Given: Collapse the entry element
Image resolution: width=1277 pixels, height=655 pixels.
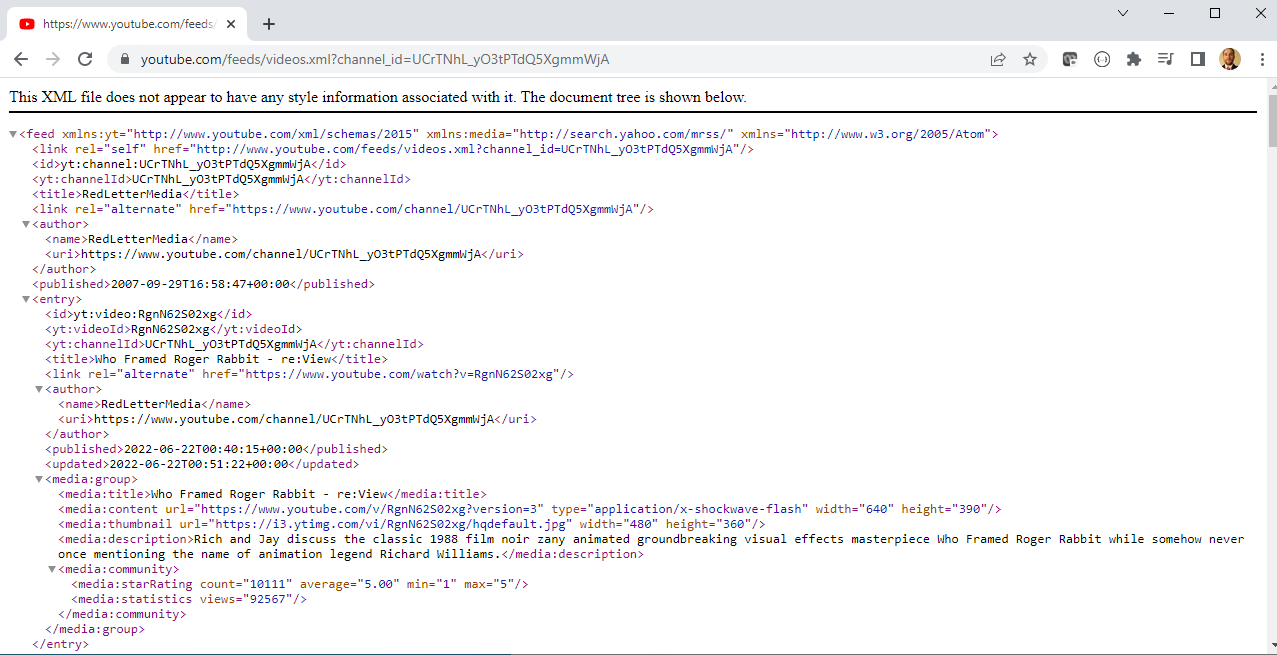Looking at the screenshot, I should point(26,299).
